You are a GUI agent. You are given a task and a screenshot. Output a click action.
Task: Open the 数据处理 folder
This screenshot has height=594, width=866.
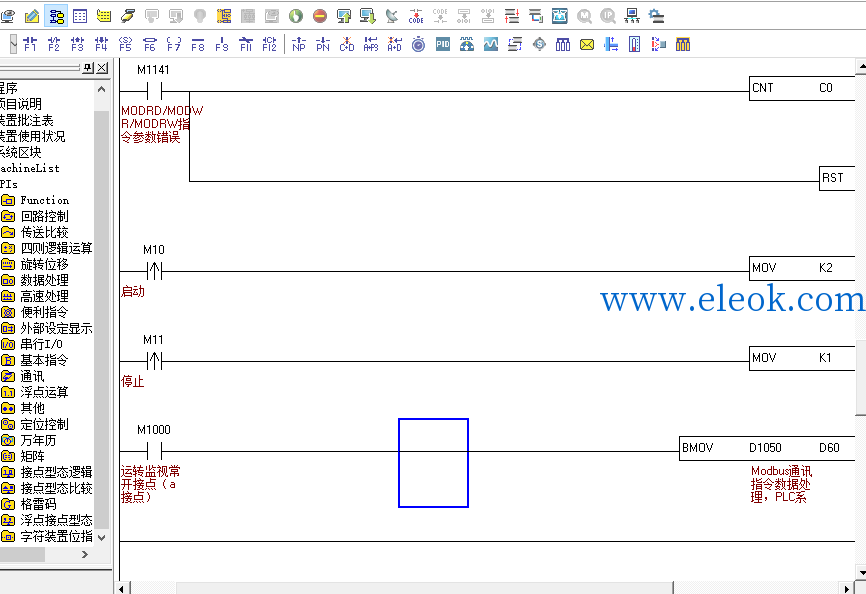(x=44, y=280)
